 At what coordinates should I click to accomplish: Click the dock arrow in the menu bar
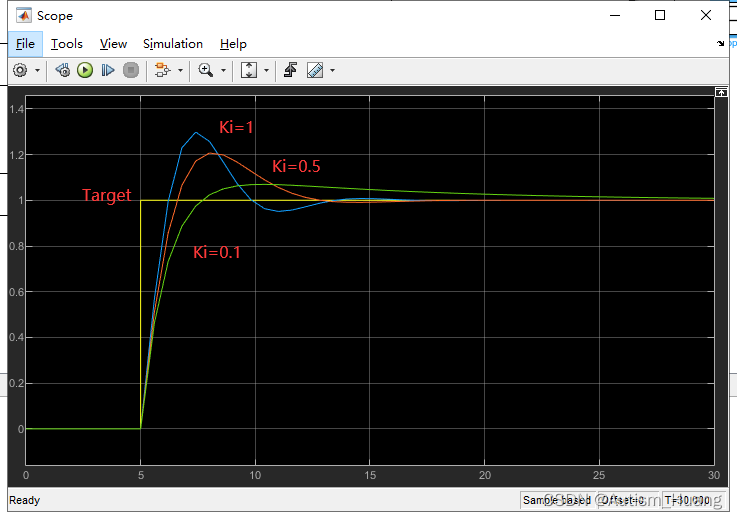(721, 44)
